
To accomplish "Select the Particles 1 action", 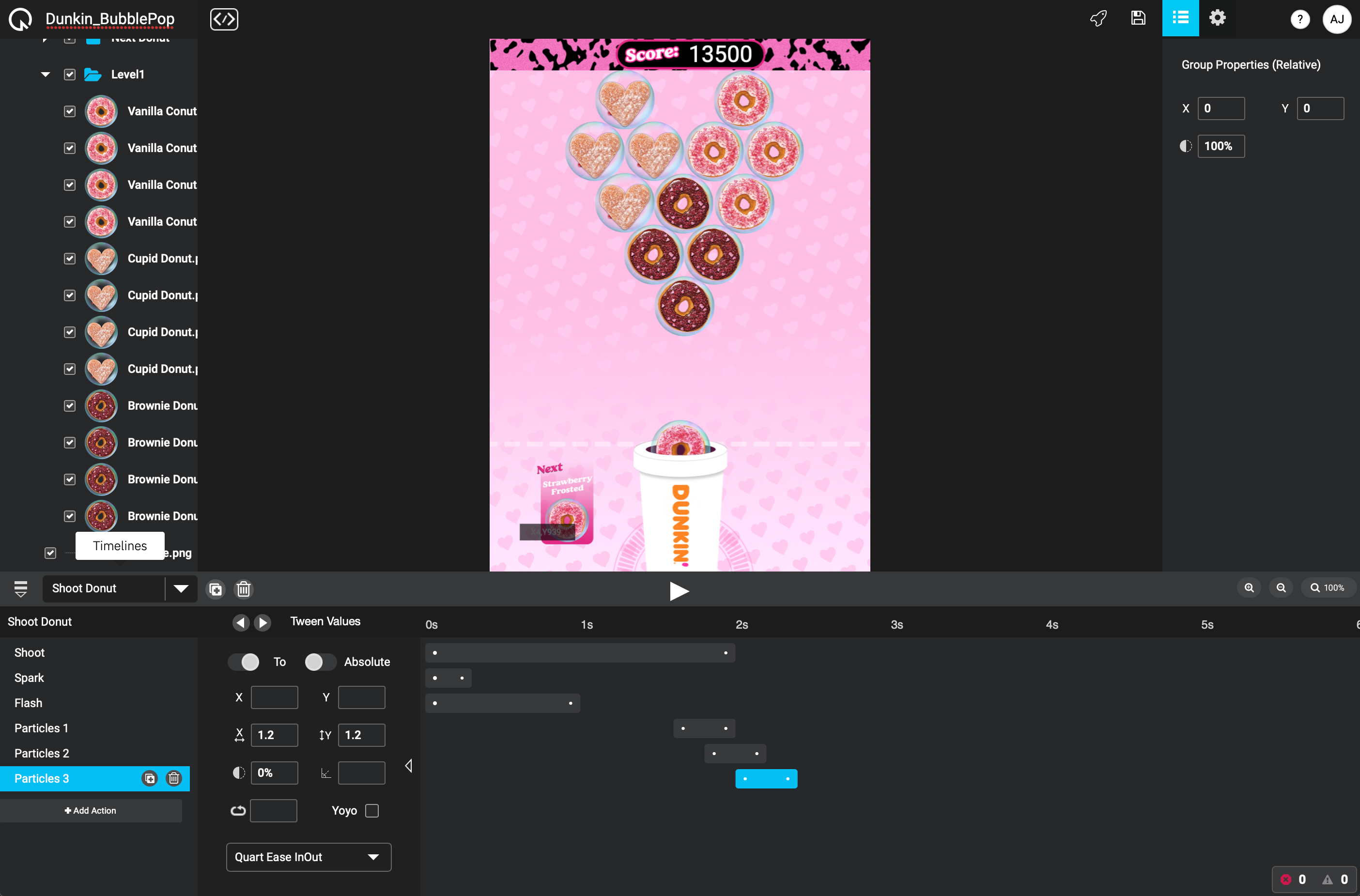I will [41, 728].
